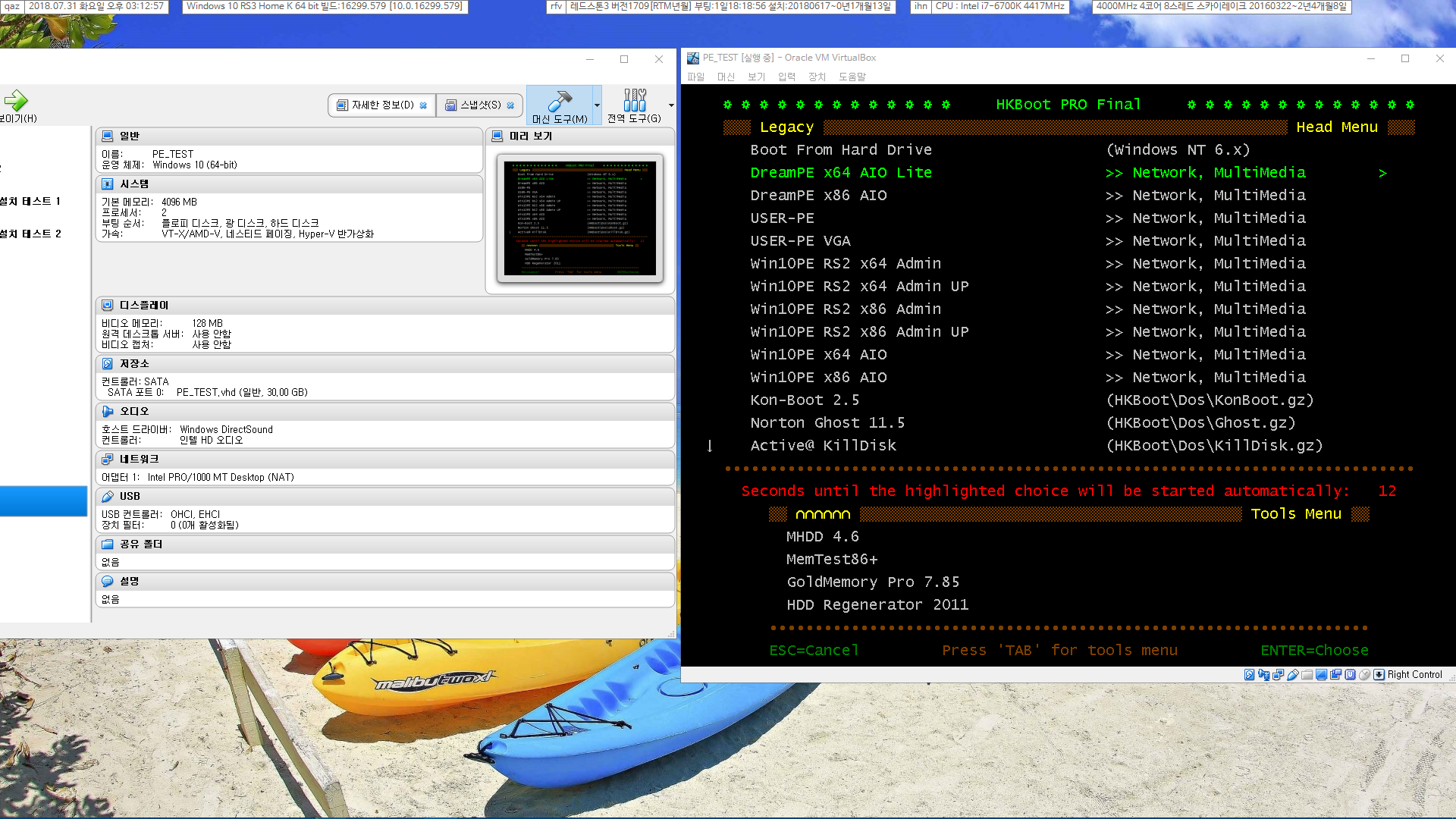Open the 머신 menu in PE_TEST window
Image resolution: width=1456 pixels, height=819 pixels.
click(726, 77)
